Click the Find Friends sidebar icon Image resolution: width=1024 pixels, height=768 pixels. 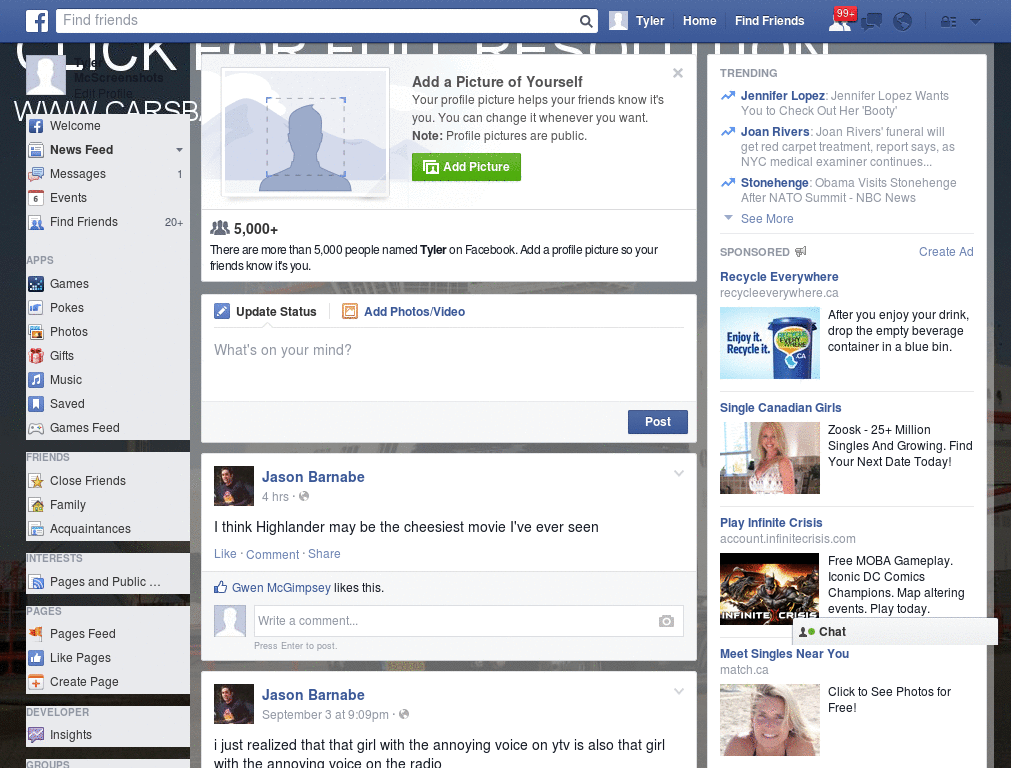pyautogui.click(x=36, y=222)
